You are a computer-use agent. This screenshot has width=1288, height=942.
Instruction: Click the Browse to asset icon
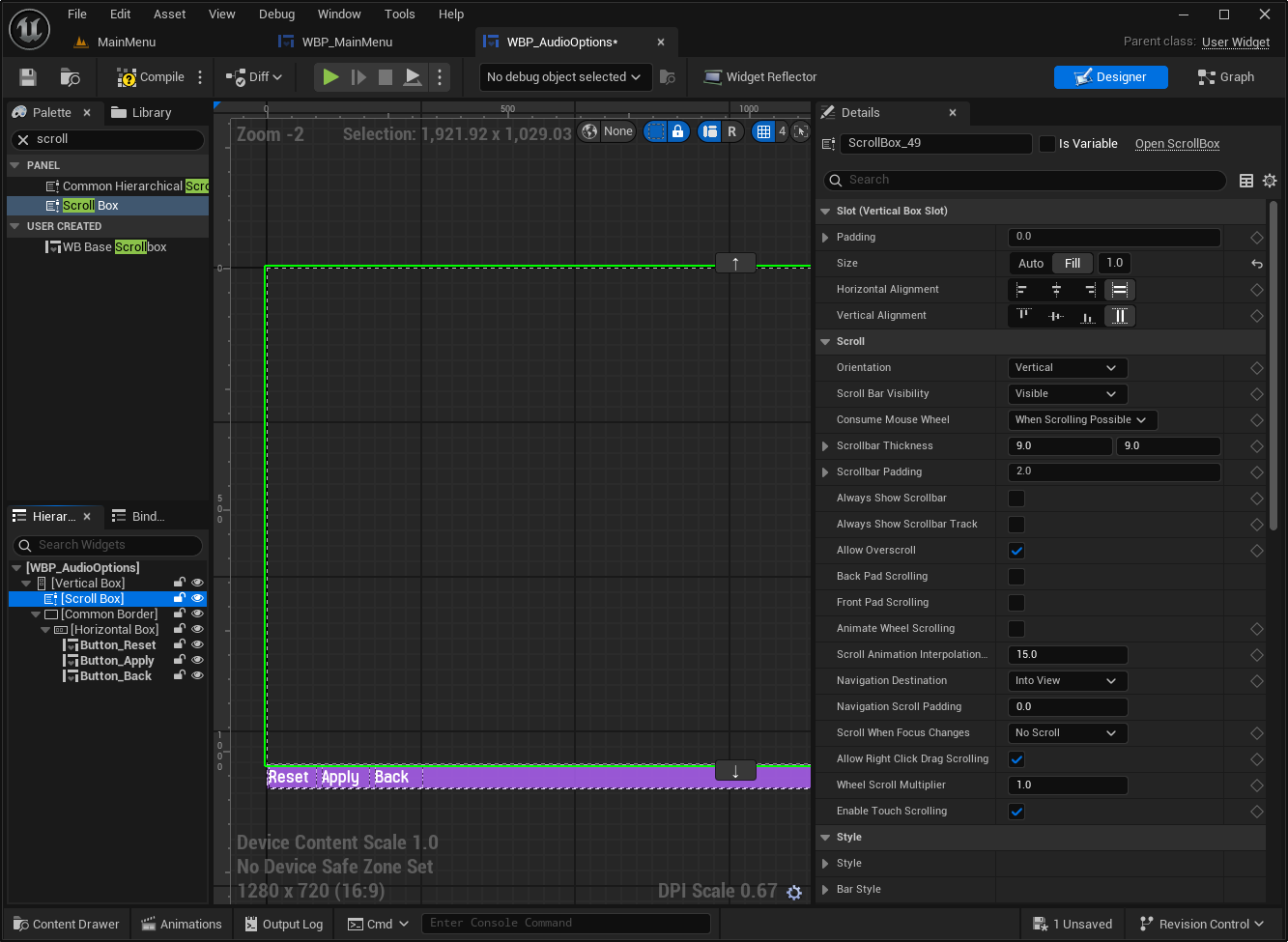pos(70,77)
